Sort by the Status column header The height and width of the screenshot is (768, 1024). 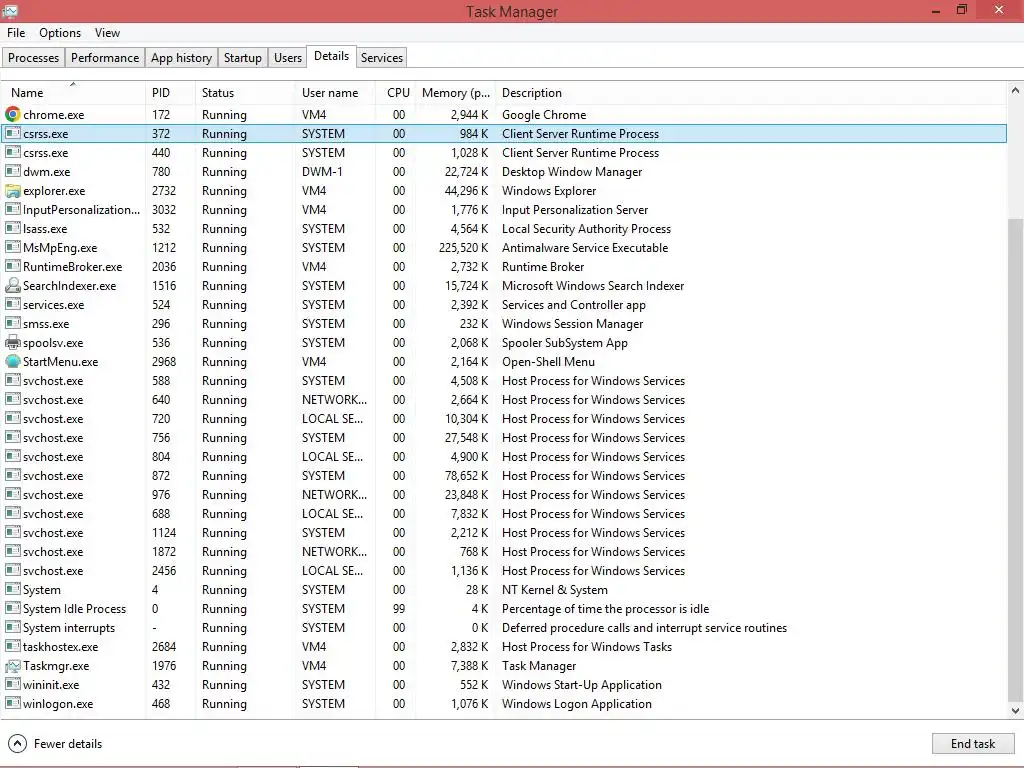click(x=245, y=93)
